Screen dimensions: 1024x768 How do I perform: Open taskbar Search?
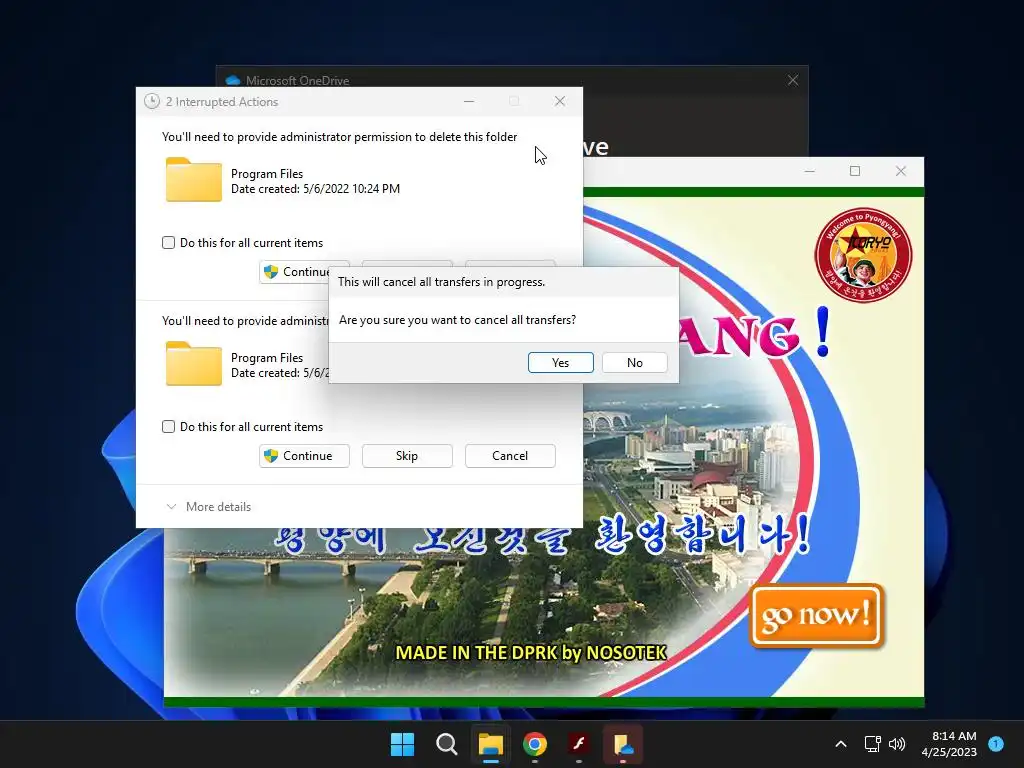447,744
